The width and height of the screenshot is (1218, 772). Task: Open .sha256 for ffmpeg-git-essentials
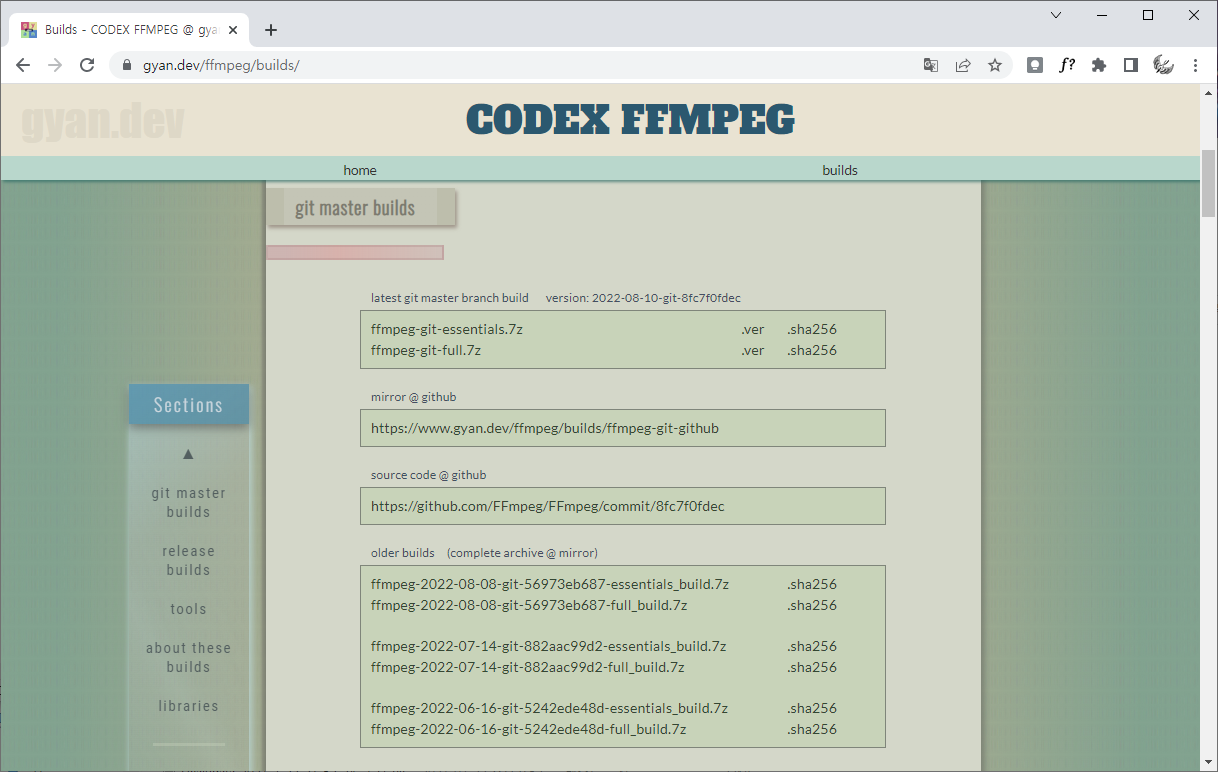pos(811,329)
